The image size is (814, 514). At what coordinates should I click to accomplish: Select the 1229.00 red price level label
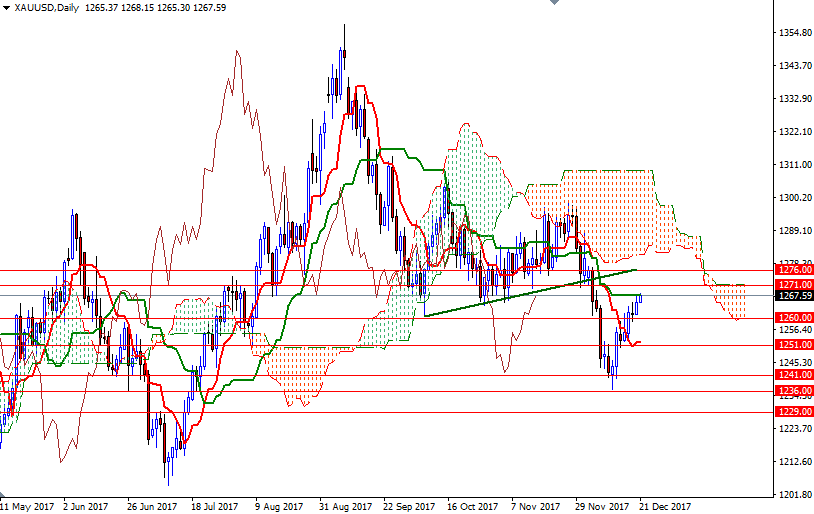[793, 412]
